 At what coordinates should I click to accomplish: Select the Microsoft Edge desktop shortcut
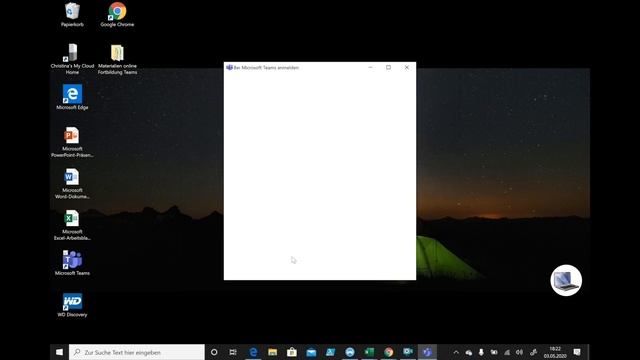pyautogui.click(x=72, y=97)
